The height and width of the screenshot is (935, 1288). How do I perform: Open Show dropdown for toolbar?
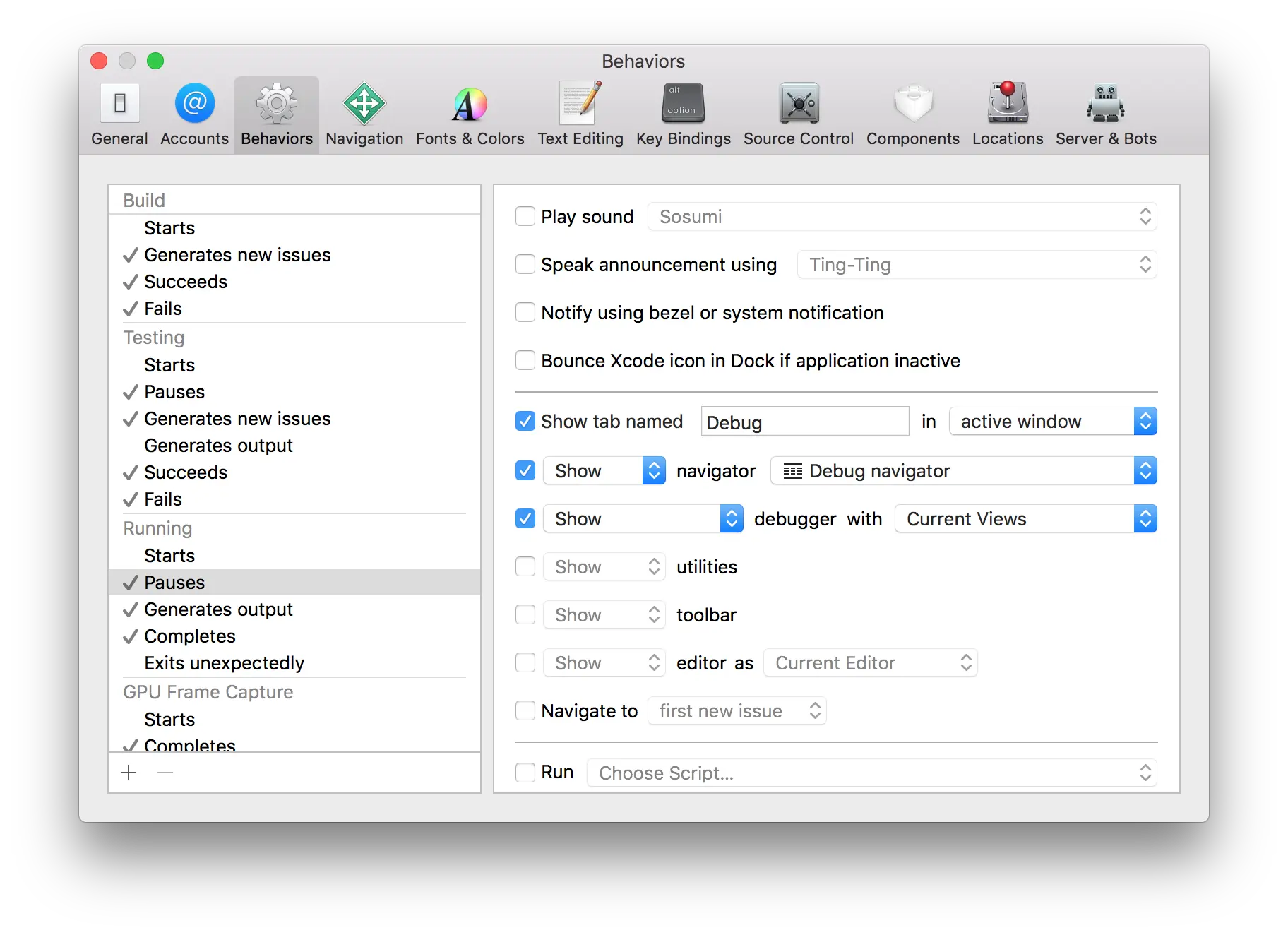[604, 615]
